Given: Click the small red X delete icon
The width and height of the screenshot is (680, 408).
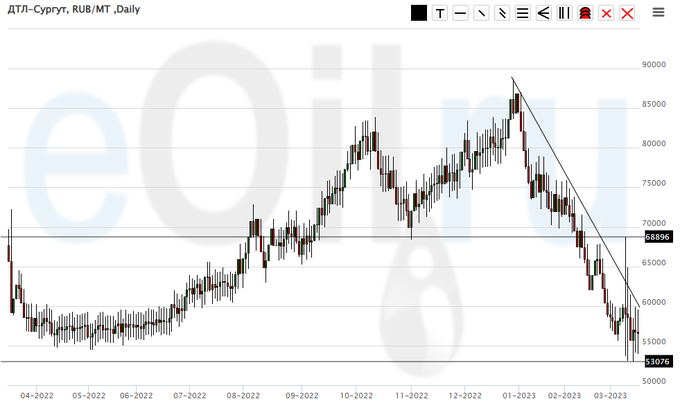Looking at the screenshot, I should pyautogui.click(x=606, y=13).
